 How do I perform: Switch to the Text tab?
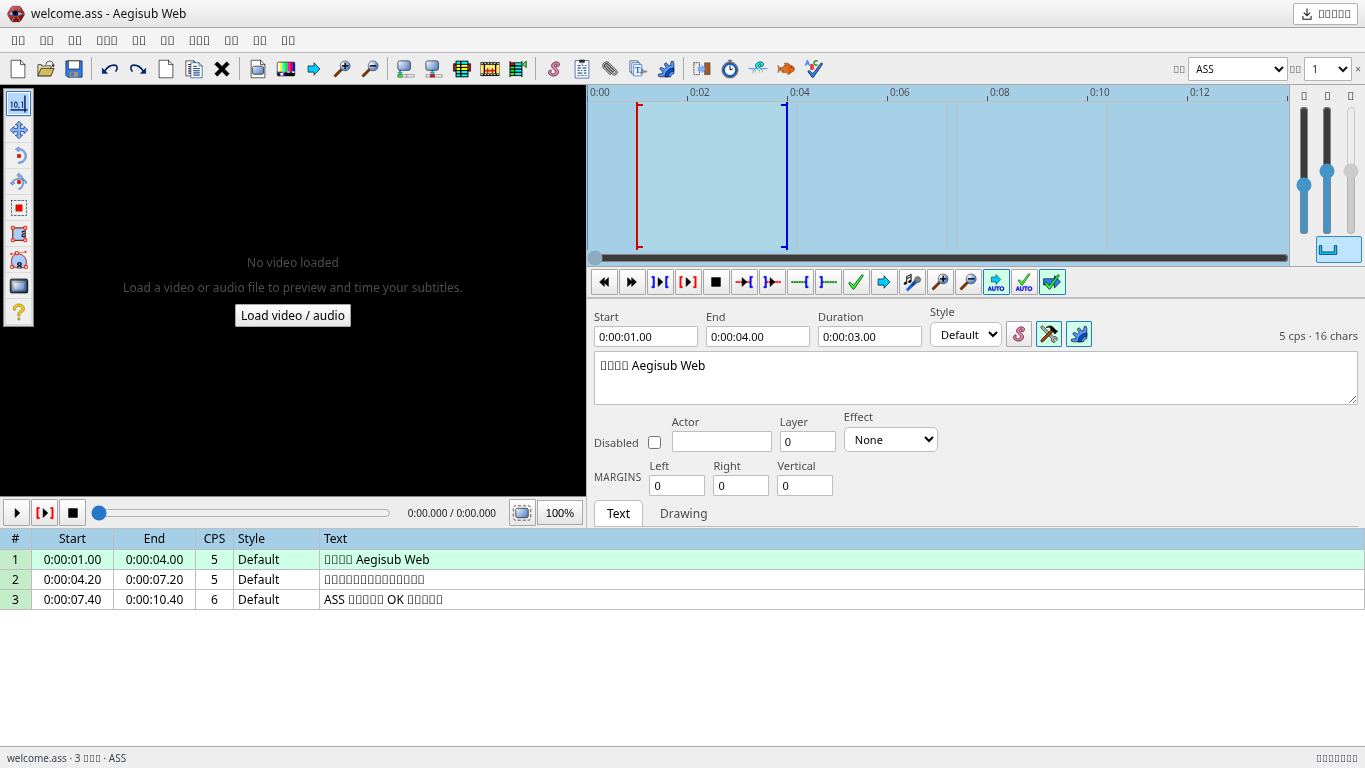[618, 513]
